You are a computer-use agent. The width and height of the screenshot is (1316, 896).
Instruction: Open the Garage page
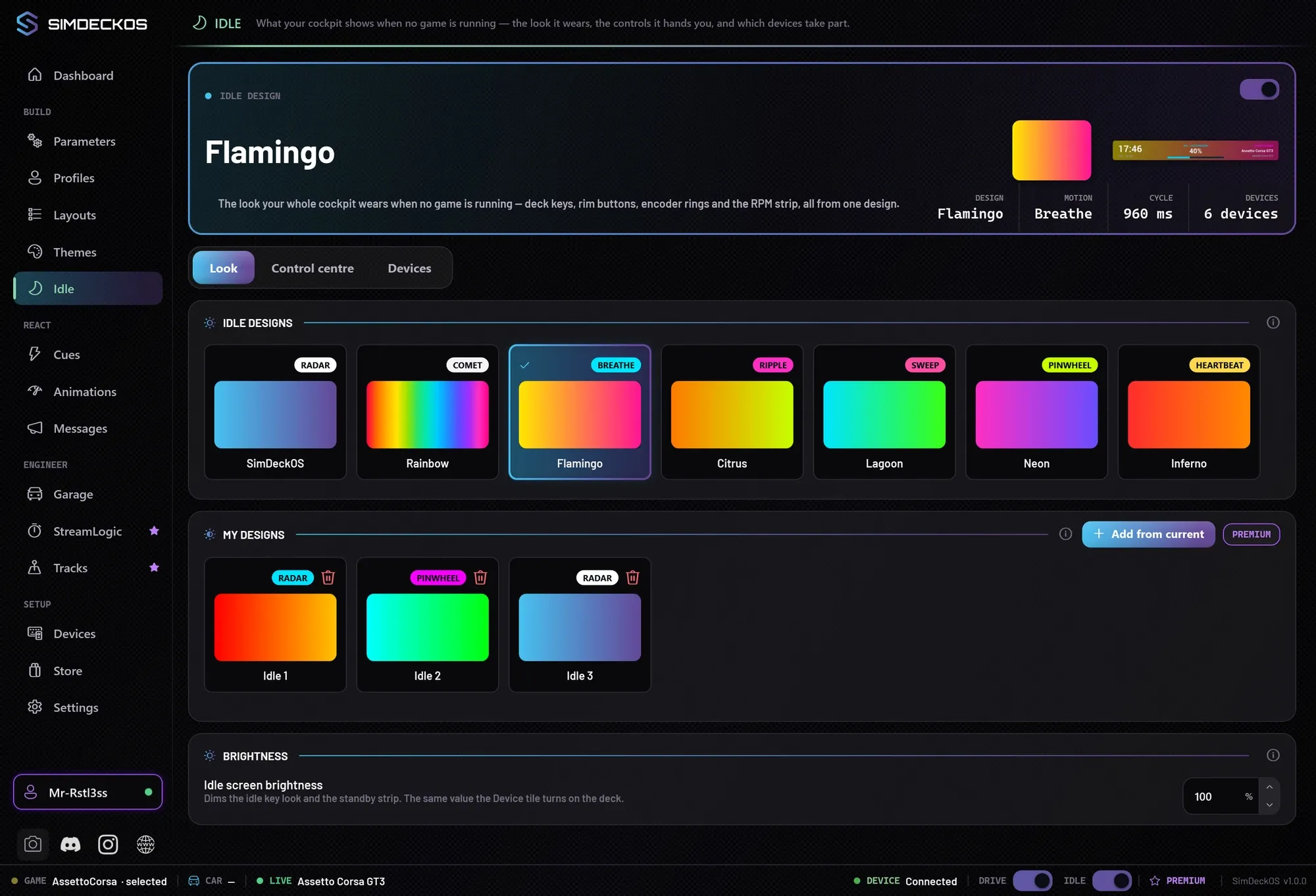88,494
